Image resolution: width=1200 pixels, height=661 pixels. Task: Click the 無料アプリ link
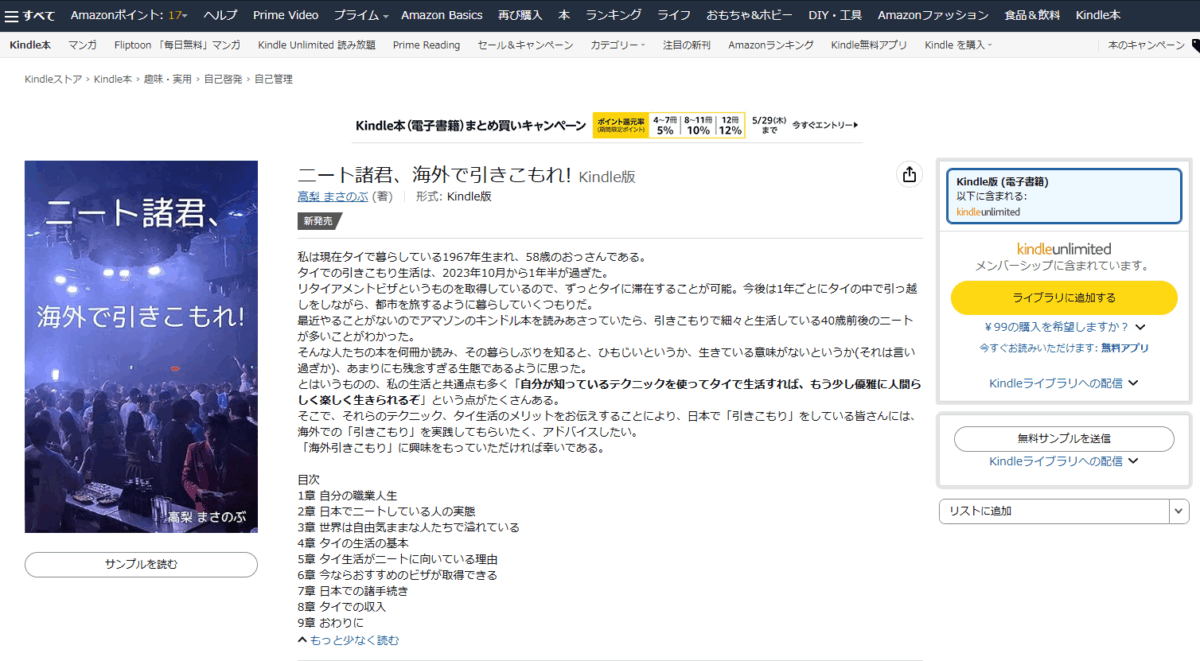(1125, 348)
